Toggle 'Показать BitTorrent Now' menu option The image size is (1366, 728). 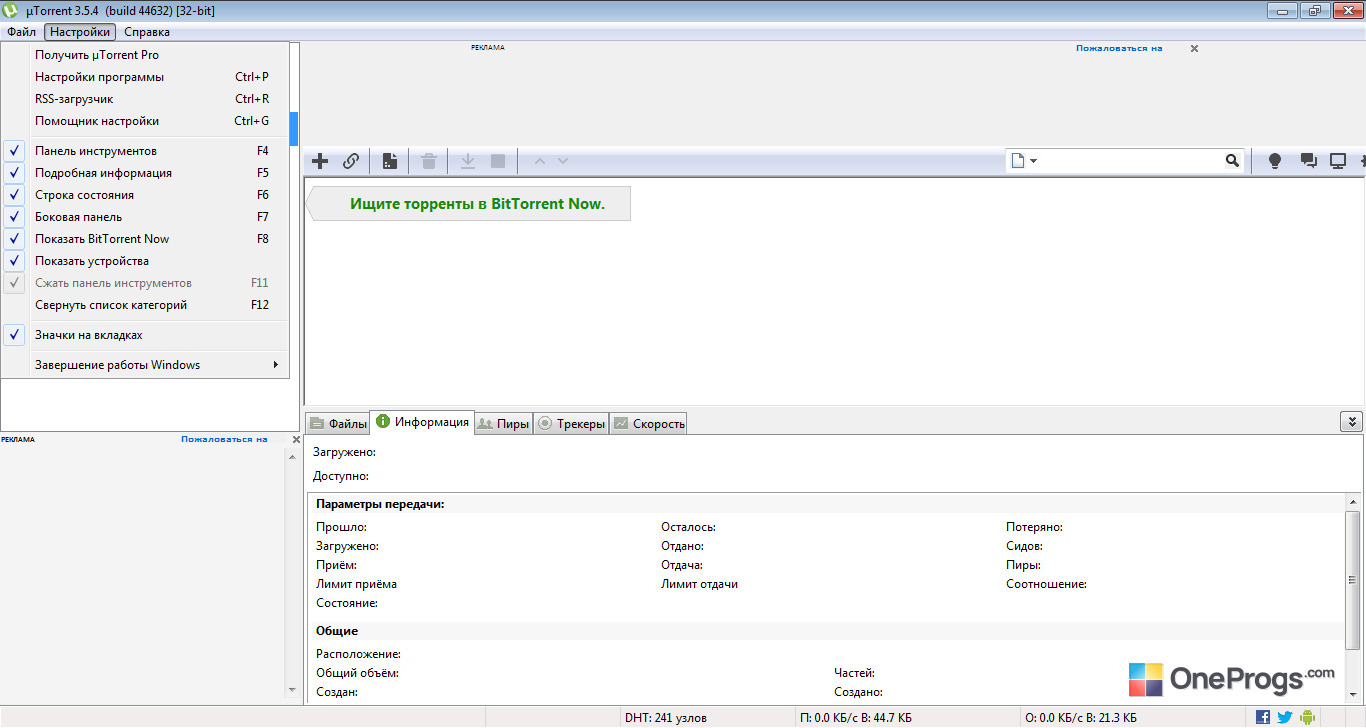coord(145,239)
